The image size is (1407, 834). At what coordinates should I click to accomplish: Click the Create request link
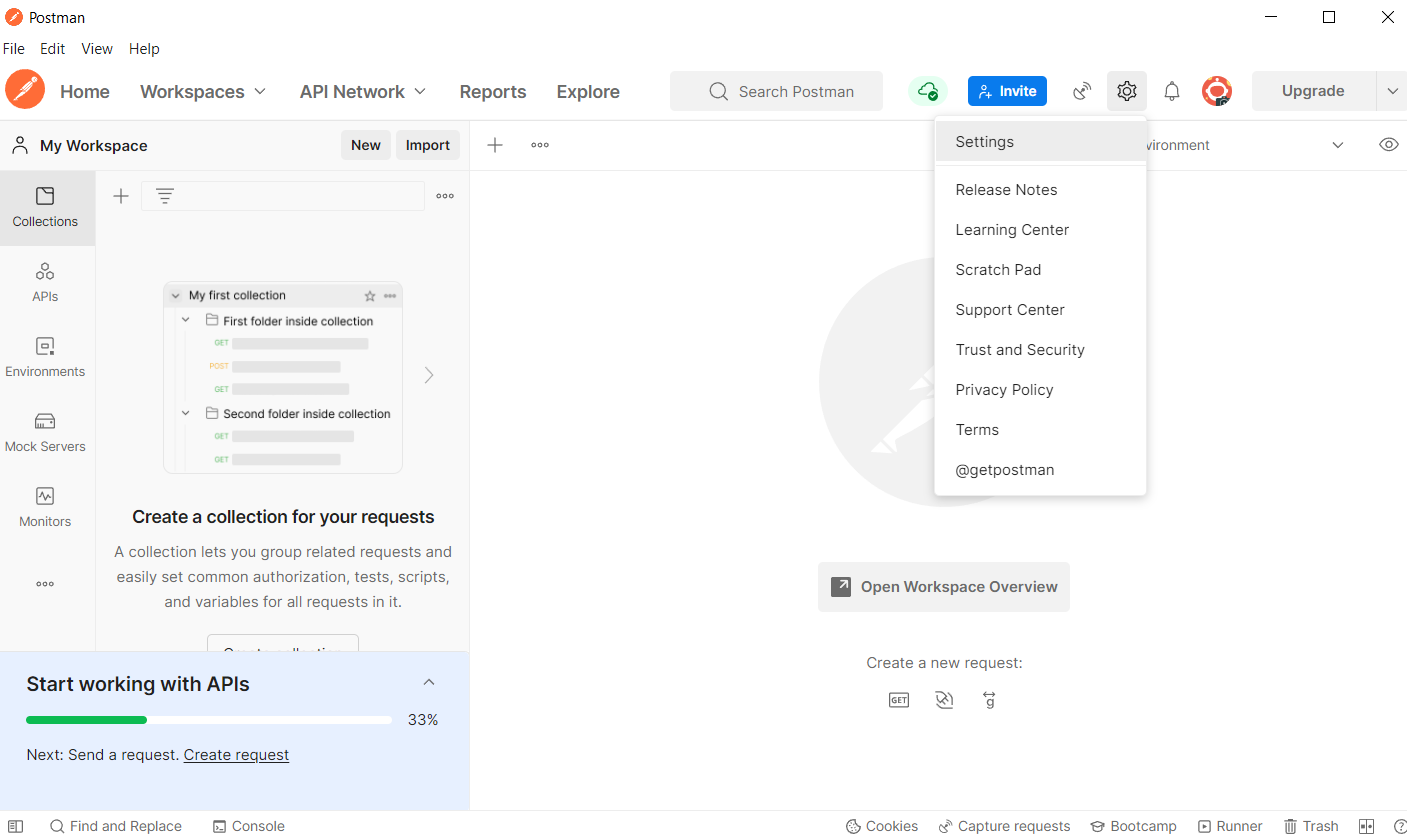[236, 755]
